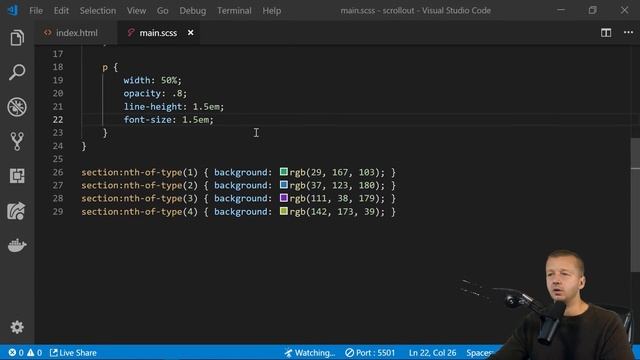The height and width of the screenshot is (360, 640).
Task: Click Ln 22, Col 26 indicator
Action: pos(432,353)
